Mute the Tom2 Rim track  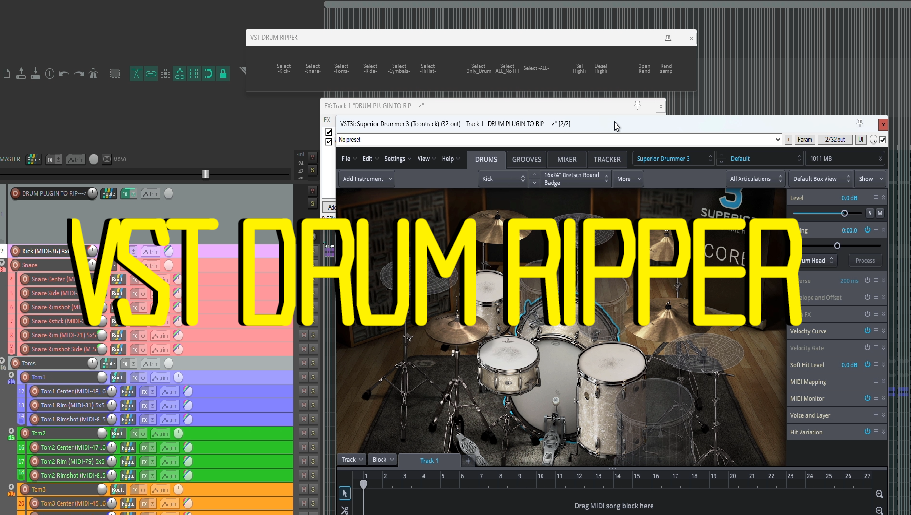click(303, 462)
